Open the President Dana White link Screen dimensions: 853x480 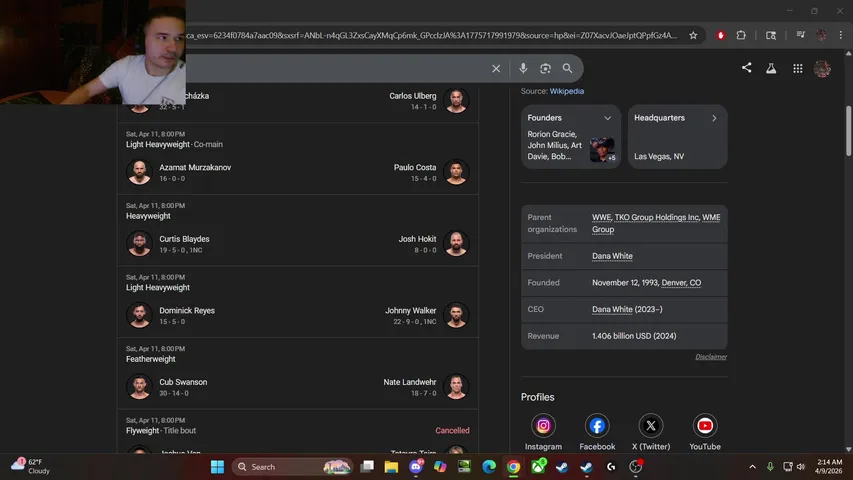point(612,256)
